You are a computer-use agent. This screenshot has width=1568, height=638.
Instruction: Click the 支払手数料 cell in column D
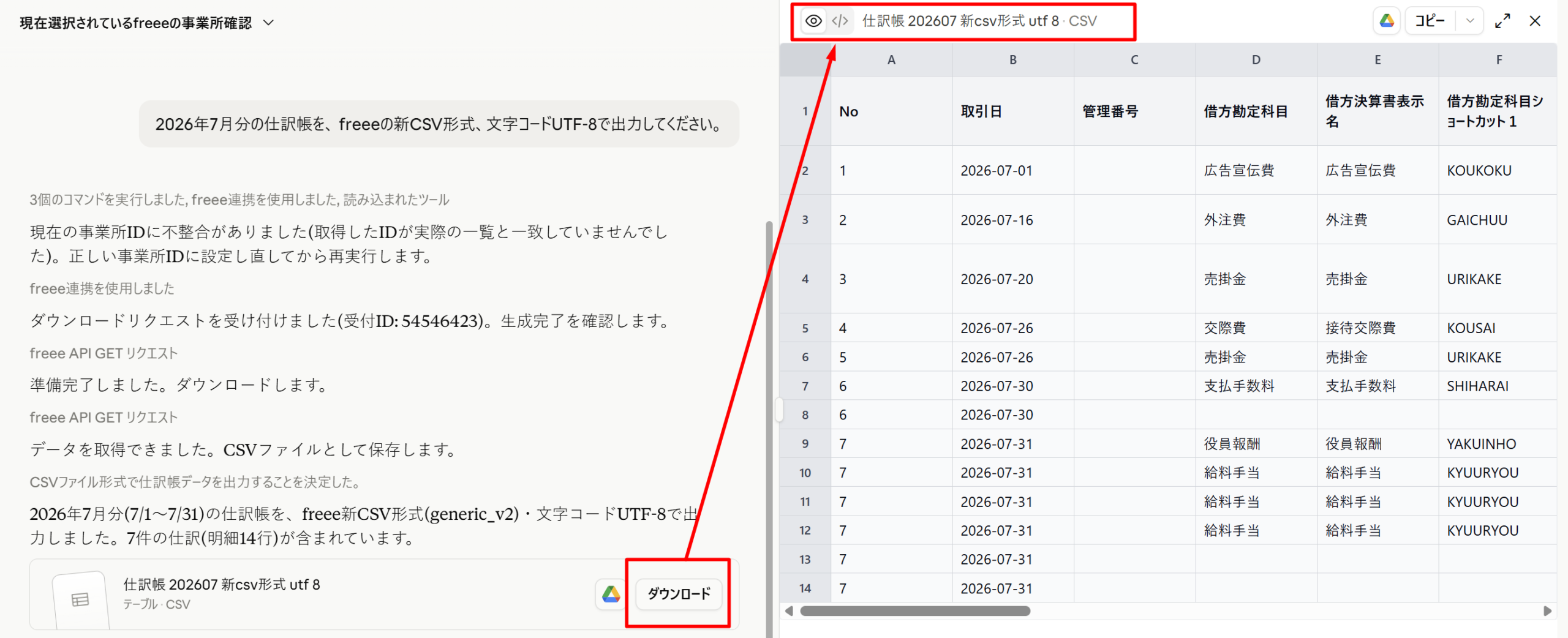[x=1256, y=386]
